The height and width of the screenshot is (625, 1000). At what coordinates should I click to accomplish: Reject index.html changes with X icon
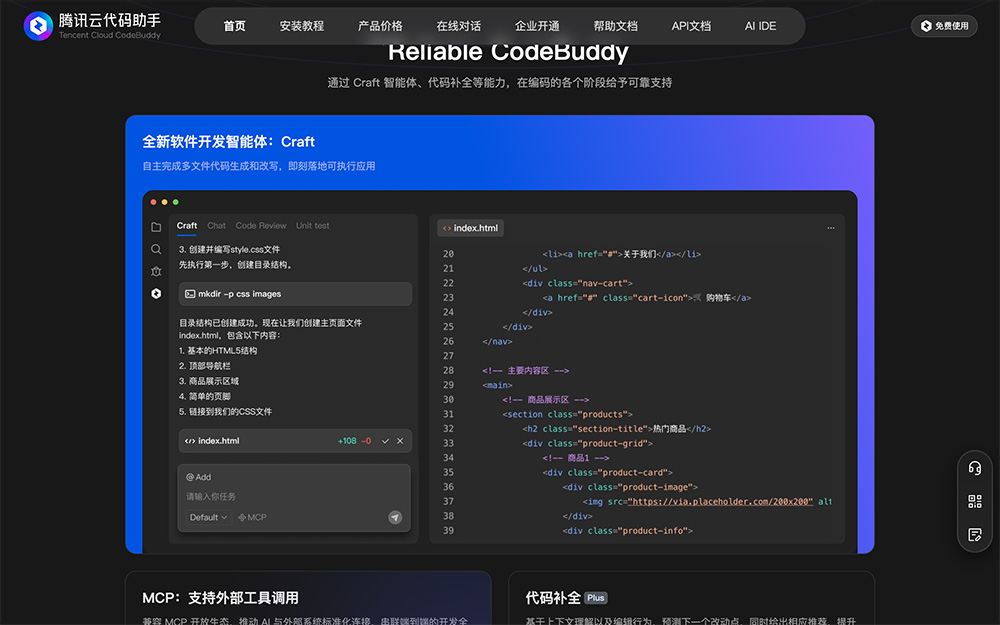point(400,441)
